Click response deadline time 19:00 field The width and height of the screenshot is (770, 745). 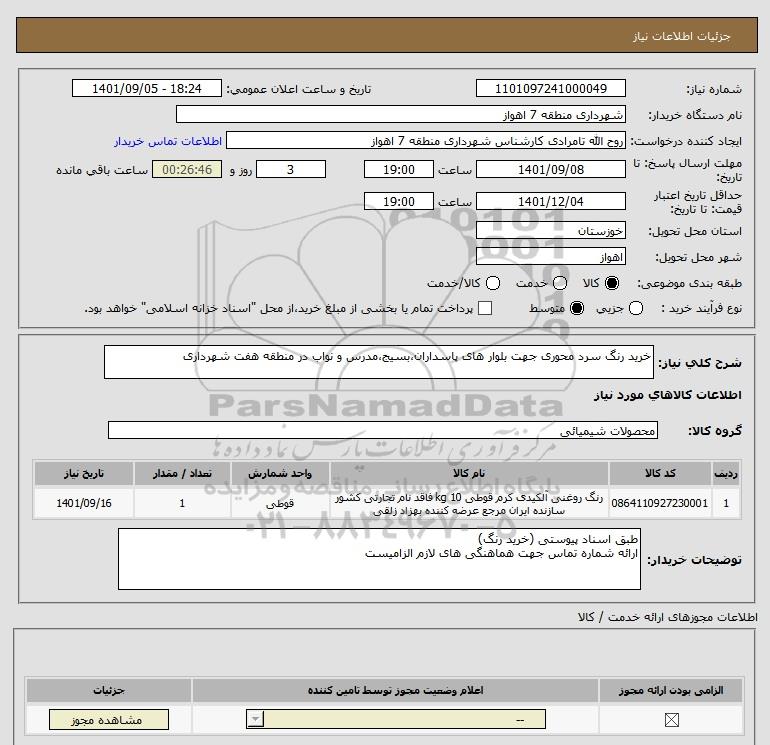(x=399, y=169)
